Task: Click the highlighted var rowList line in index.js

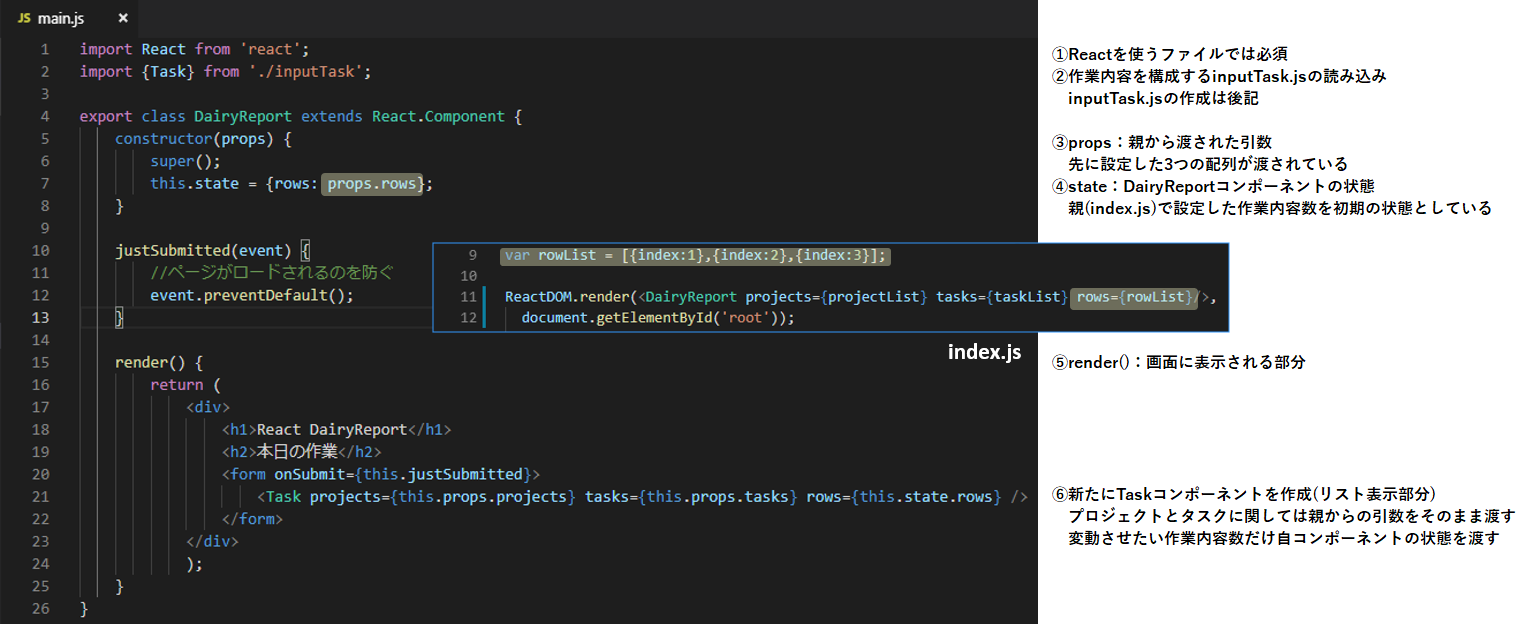Action: (694, 255)
